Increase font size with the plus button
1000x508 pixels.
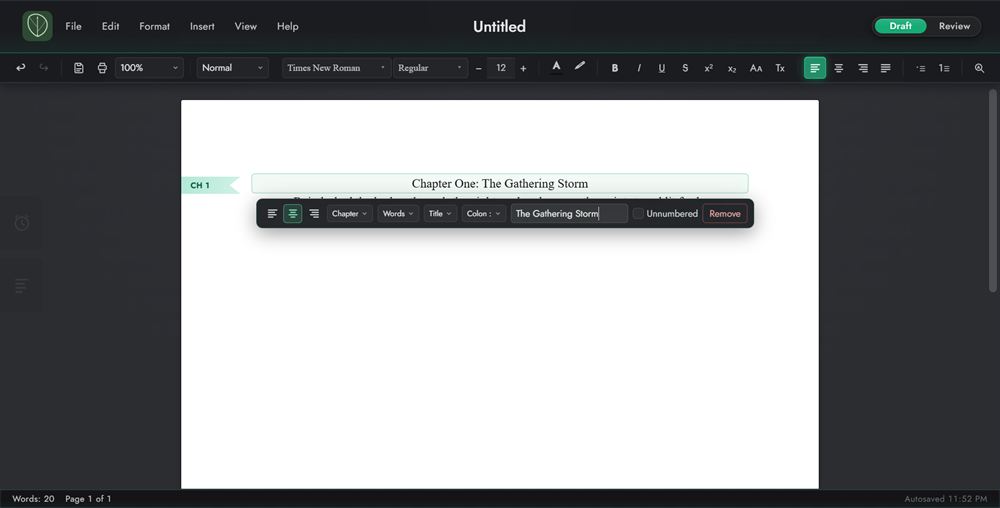tap(524, 68)
